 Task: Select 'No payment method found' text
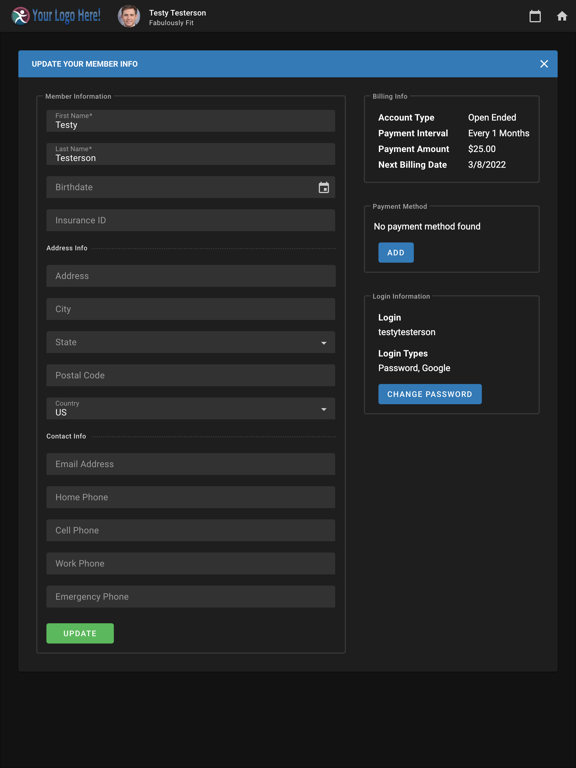click(427, 226)
